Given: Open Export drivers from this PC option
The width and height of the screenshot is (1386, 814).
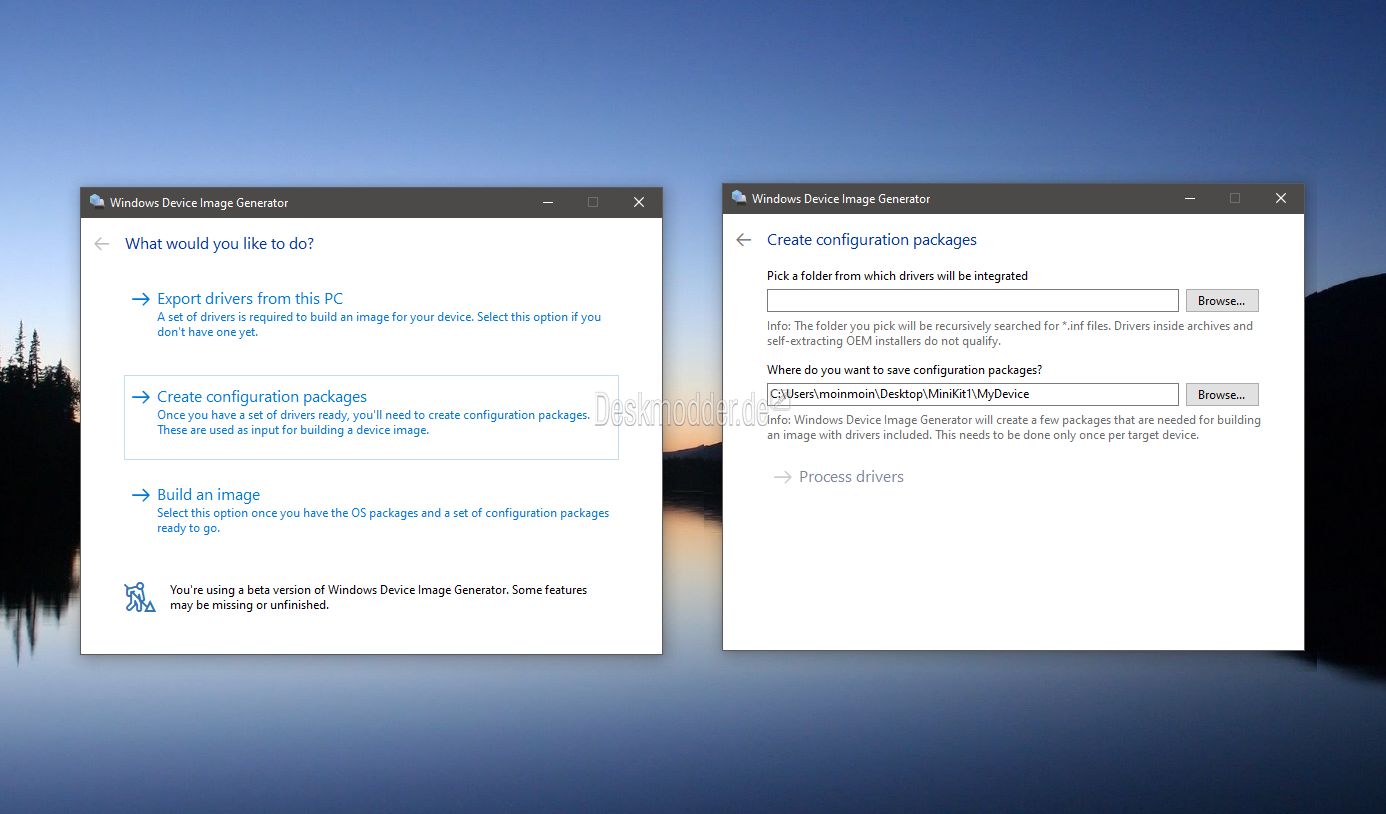Looking at the screenshot, I should pos(371,314).
